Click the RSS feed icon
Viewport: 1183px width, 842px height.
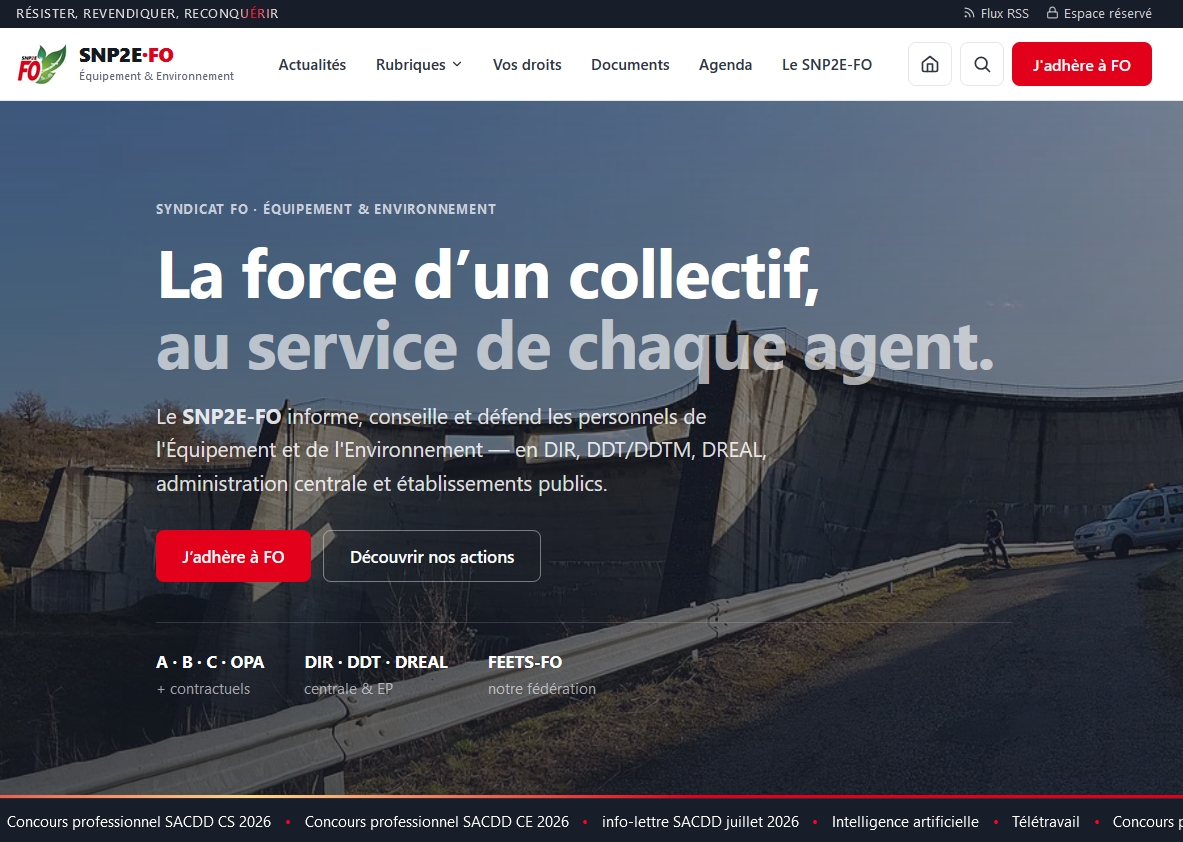click(x=969, y=14)
